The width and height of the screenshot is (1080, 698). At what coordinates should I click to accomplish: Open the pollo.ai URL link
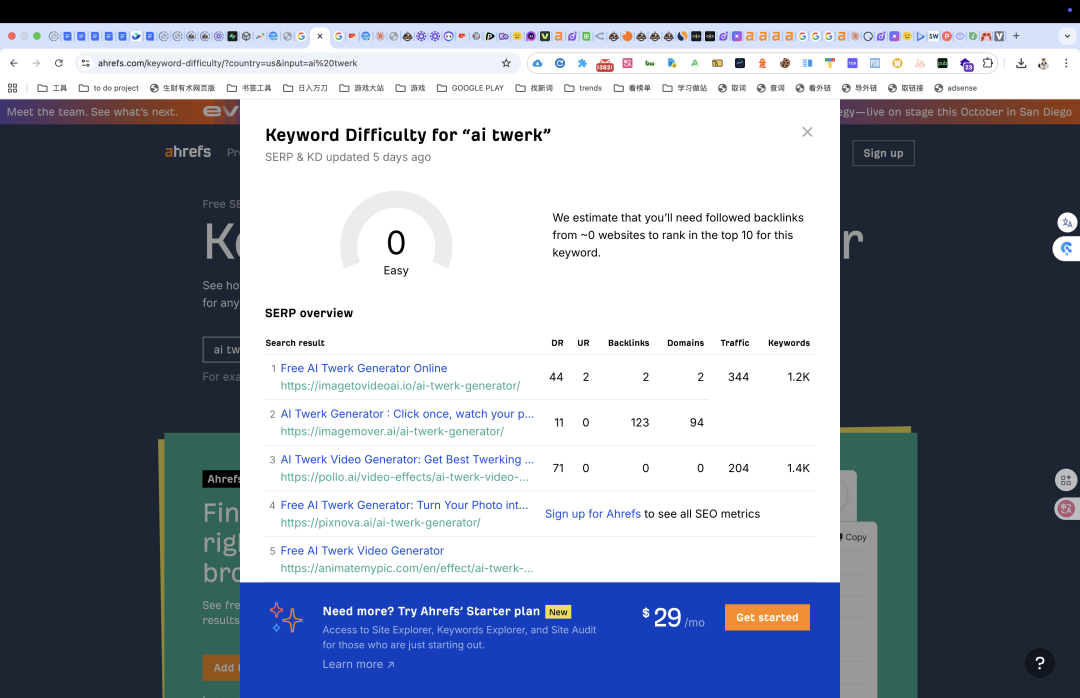404,477
